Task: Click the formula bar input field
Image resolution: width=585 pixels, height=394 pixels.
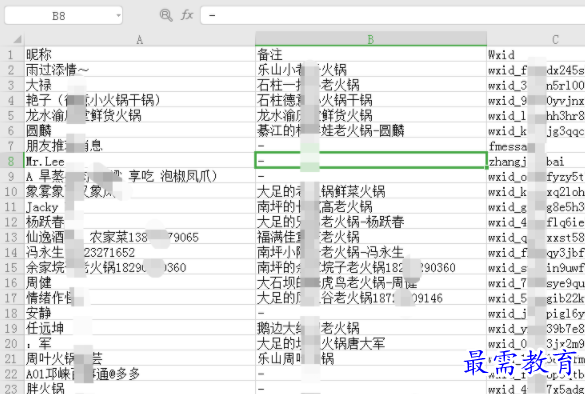Action: [393, 15]
